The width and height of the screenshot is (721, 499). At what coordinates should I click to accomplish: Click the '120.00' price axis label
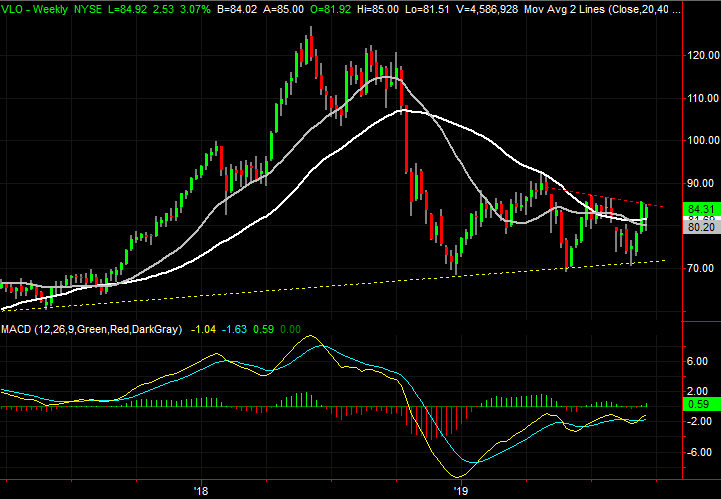point(703,55)
